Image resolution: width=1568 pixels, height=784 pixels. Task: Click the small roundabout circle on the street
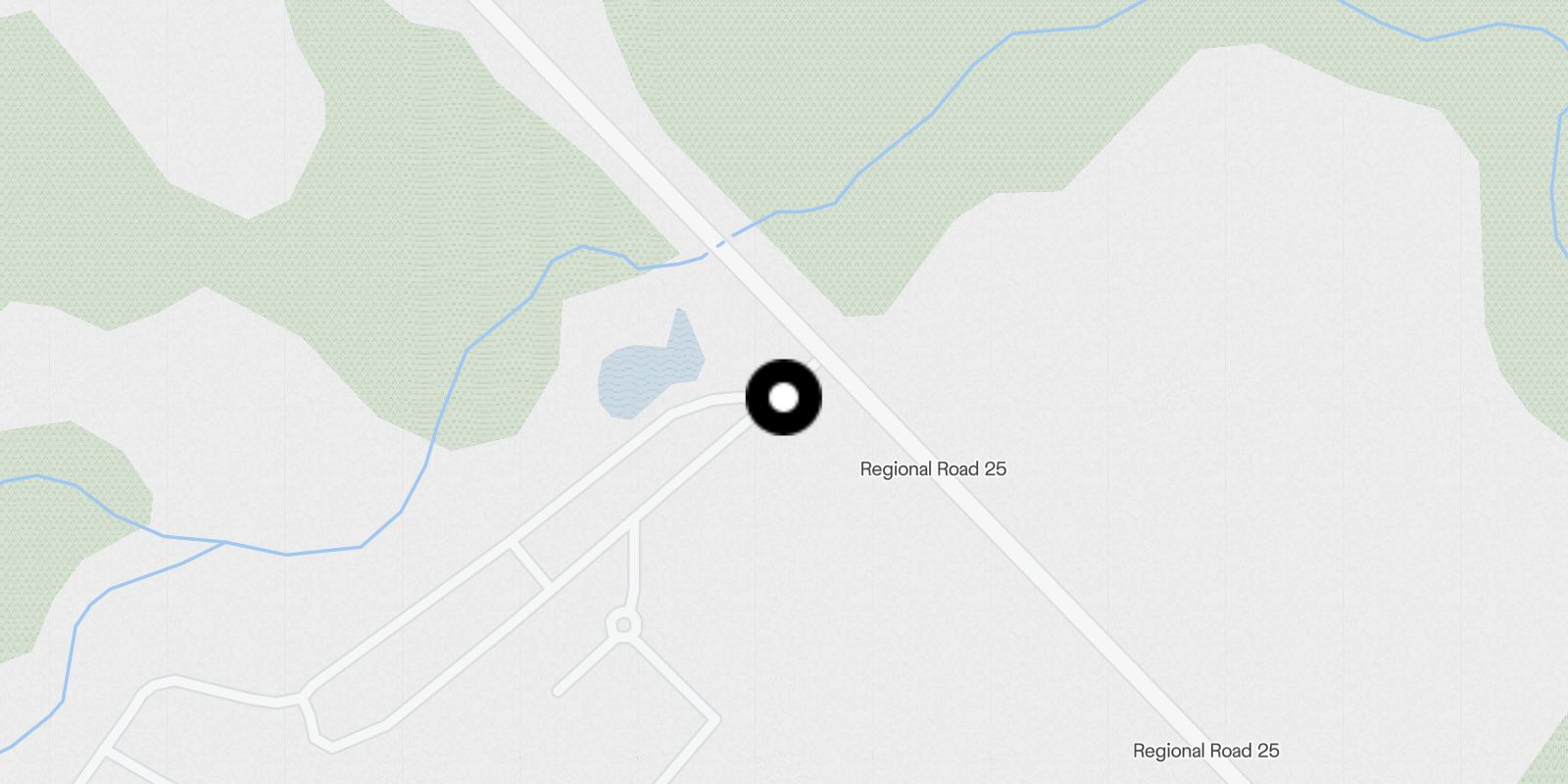pos(623,623)
